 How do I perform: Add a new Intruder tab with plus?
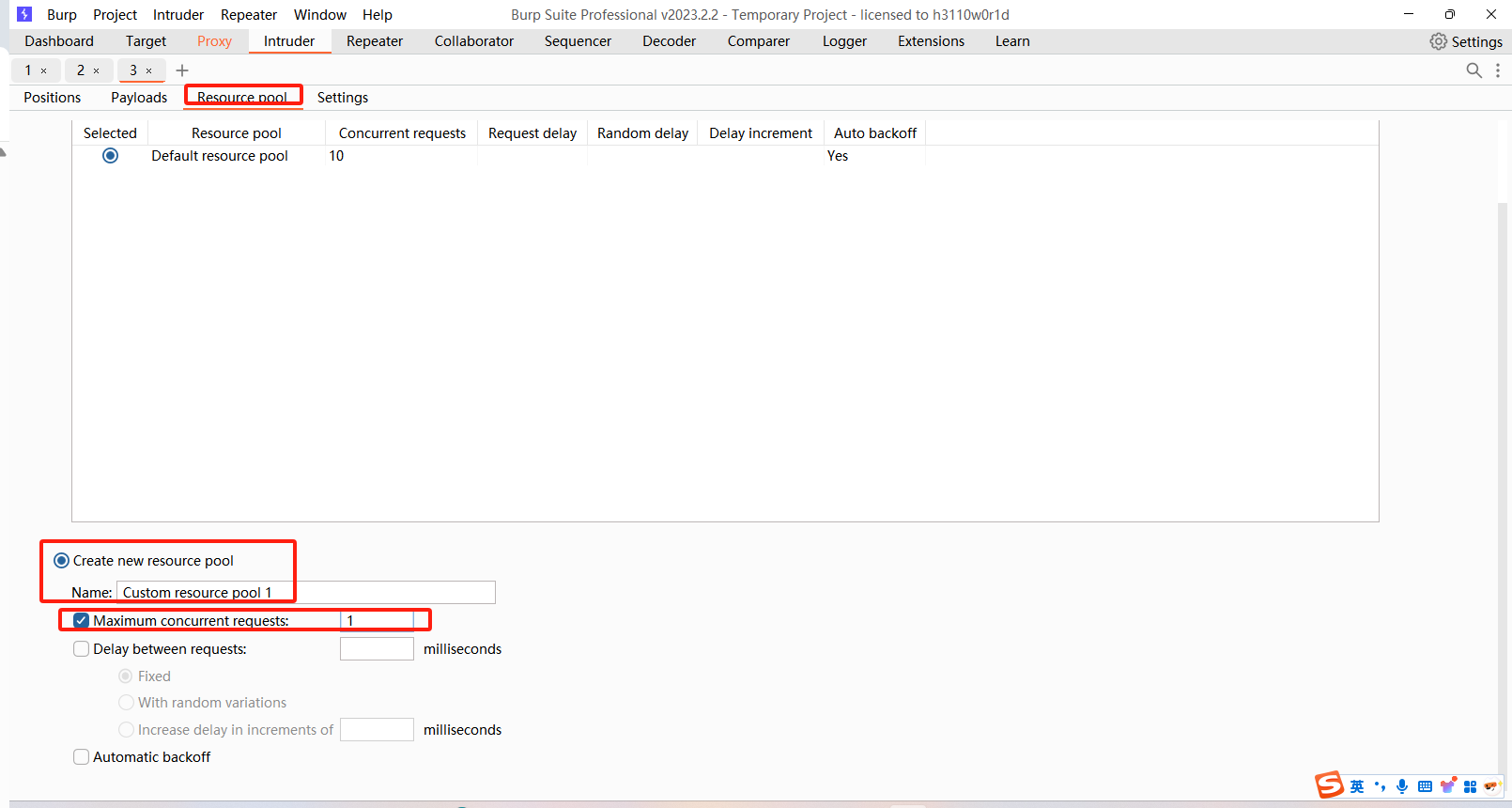point(182,70)
